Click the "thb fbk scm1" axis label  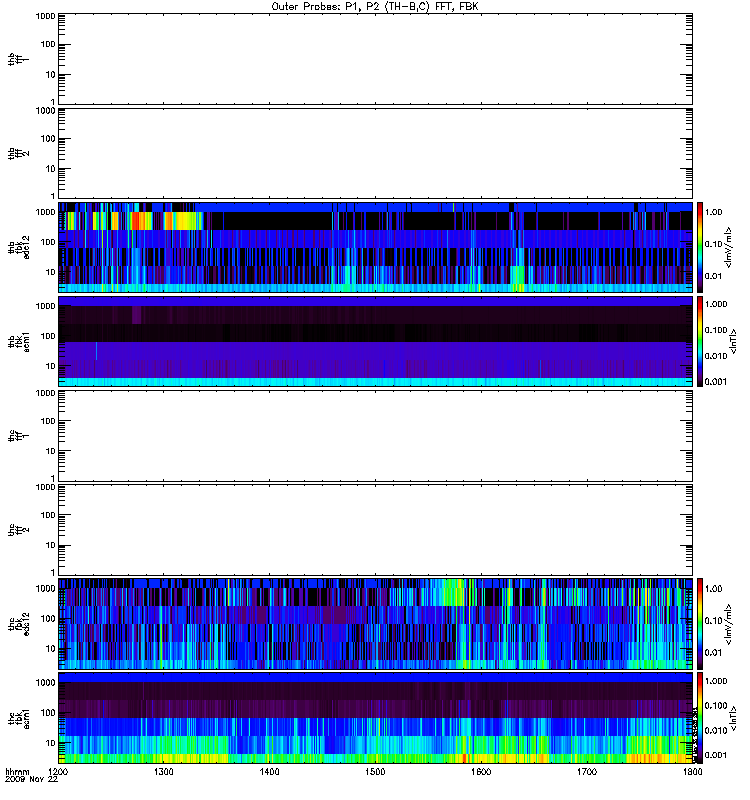point(18,341)
